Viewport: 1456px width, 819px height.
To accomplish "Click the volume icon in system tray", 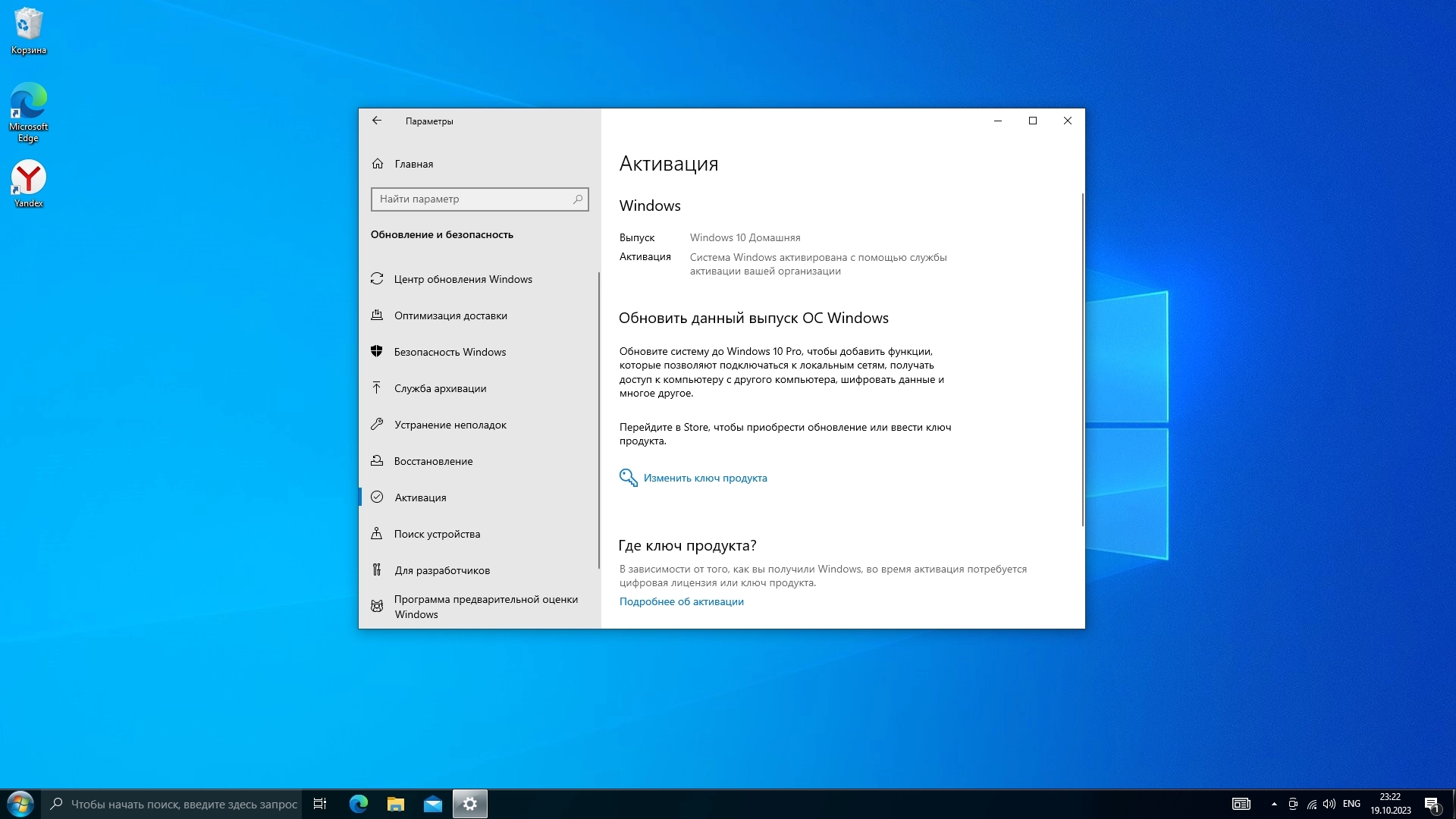I will point(1329,804).
